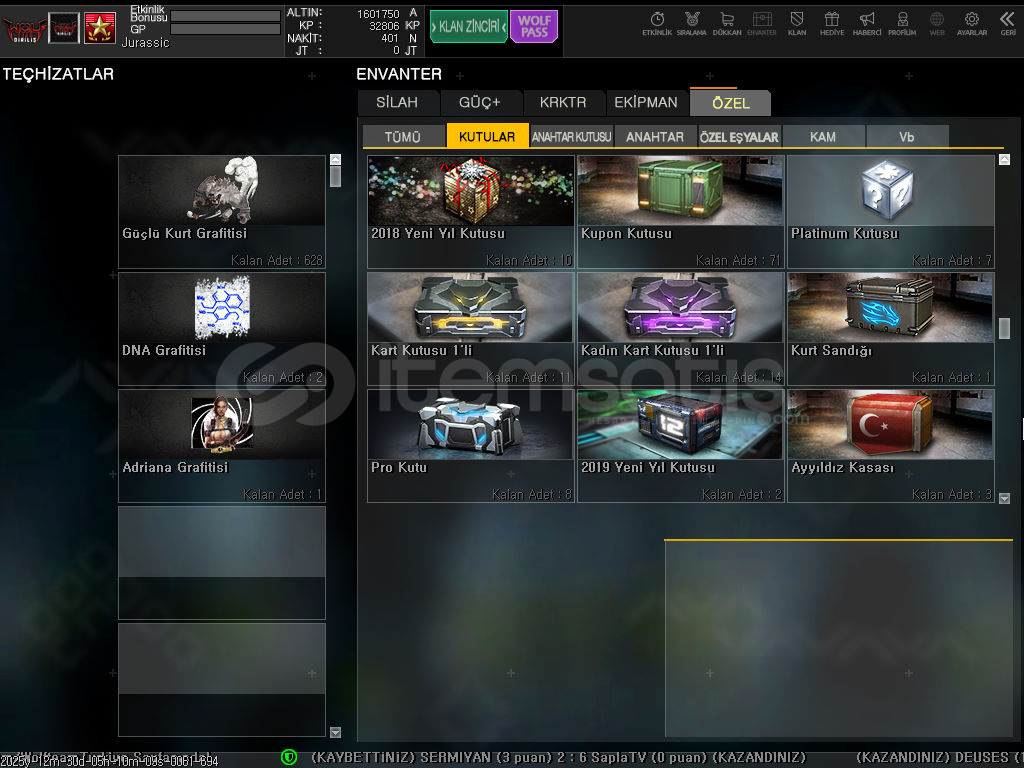
Task: Switch to the EKİPMAN tab
Action: [646, 103]
